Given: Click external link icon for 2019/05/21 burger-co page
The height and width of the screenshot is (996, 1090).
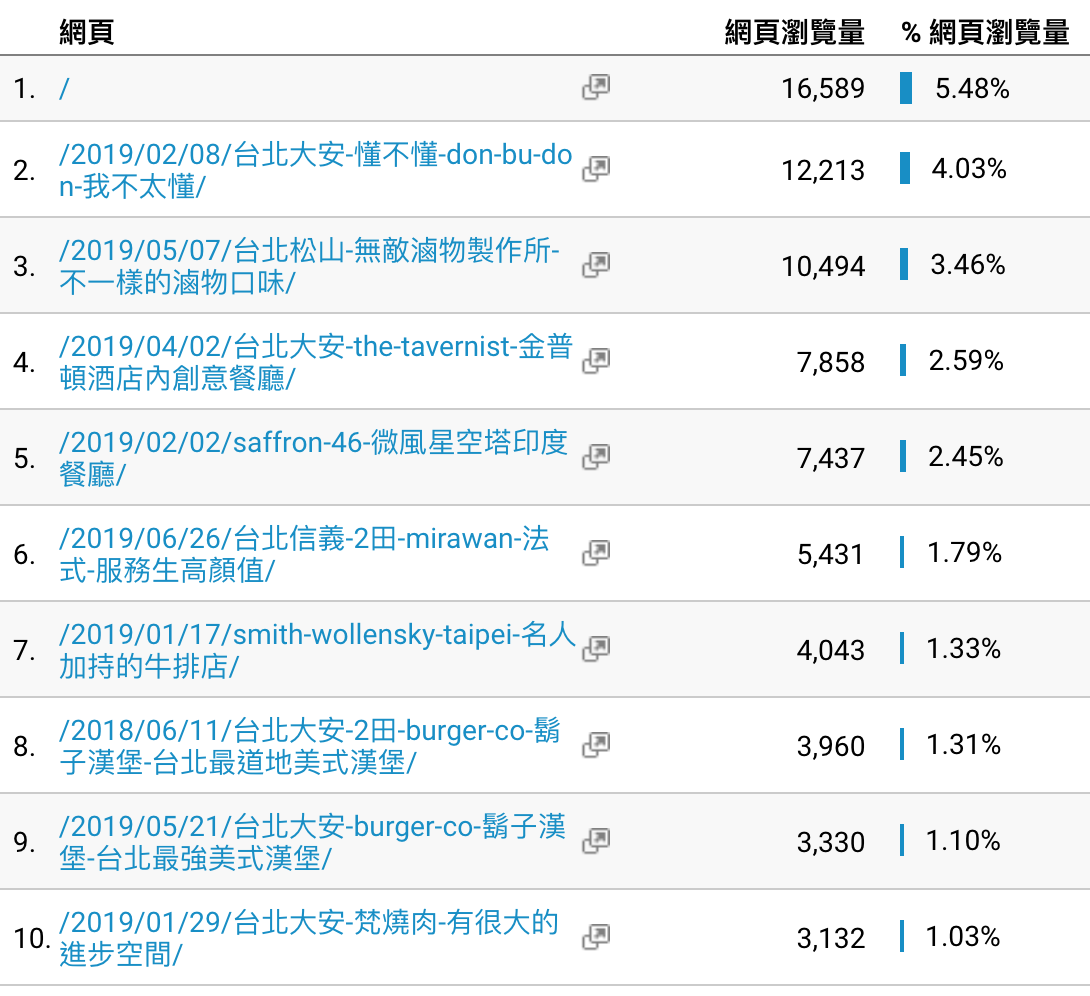Looking at the screenshot, I should point(596,841).
